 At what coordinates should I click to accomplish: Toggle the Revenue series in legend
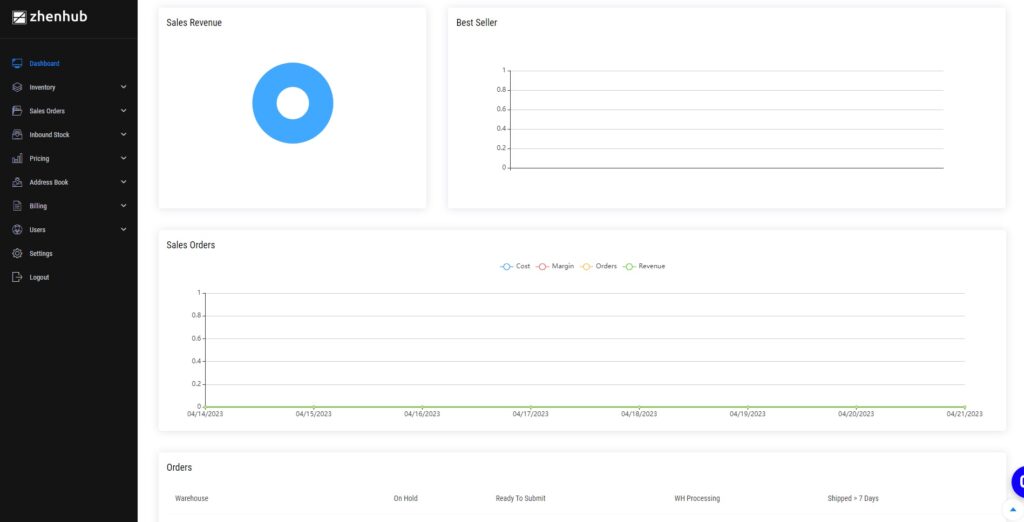(x=645, y=267)
